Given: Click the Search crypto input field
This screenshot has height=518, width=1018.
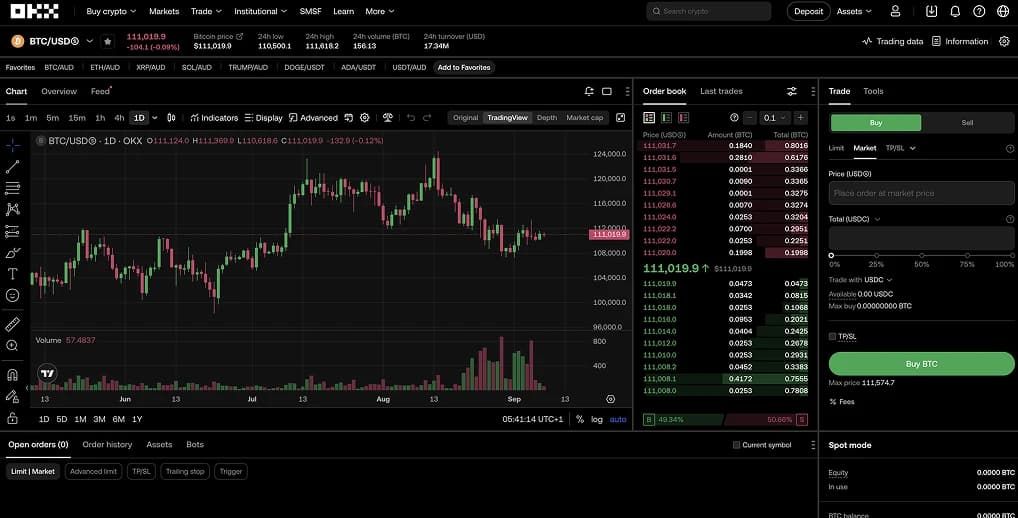Looking at the screenshot, I should click(708, 11).
